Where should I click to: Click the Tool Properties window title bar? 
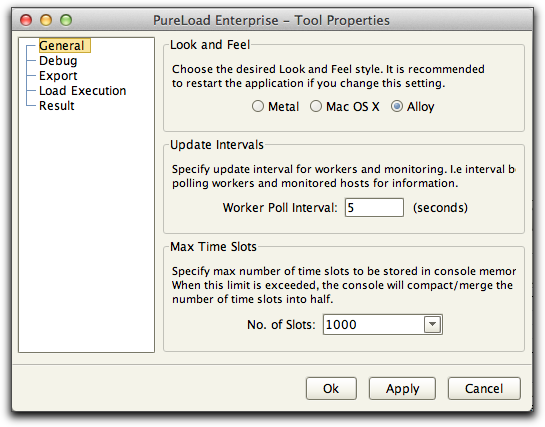coord(271,20)
